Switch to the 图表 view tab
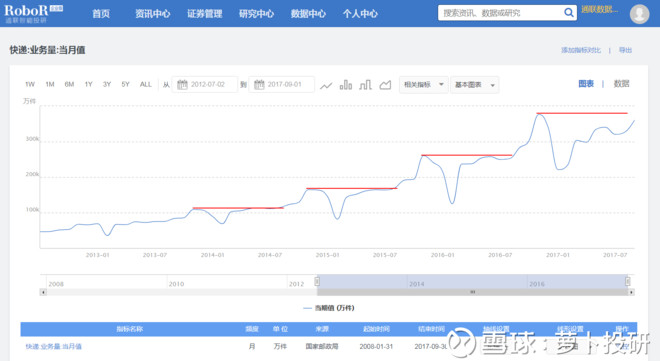 coord(586,84)
